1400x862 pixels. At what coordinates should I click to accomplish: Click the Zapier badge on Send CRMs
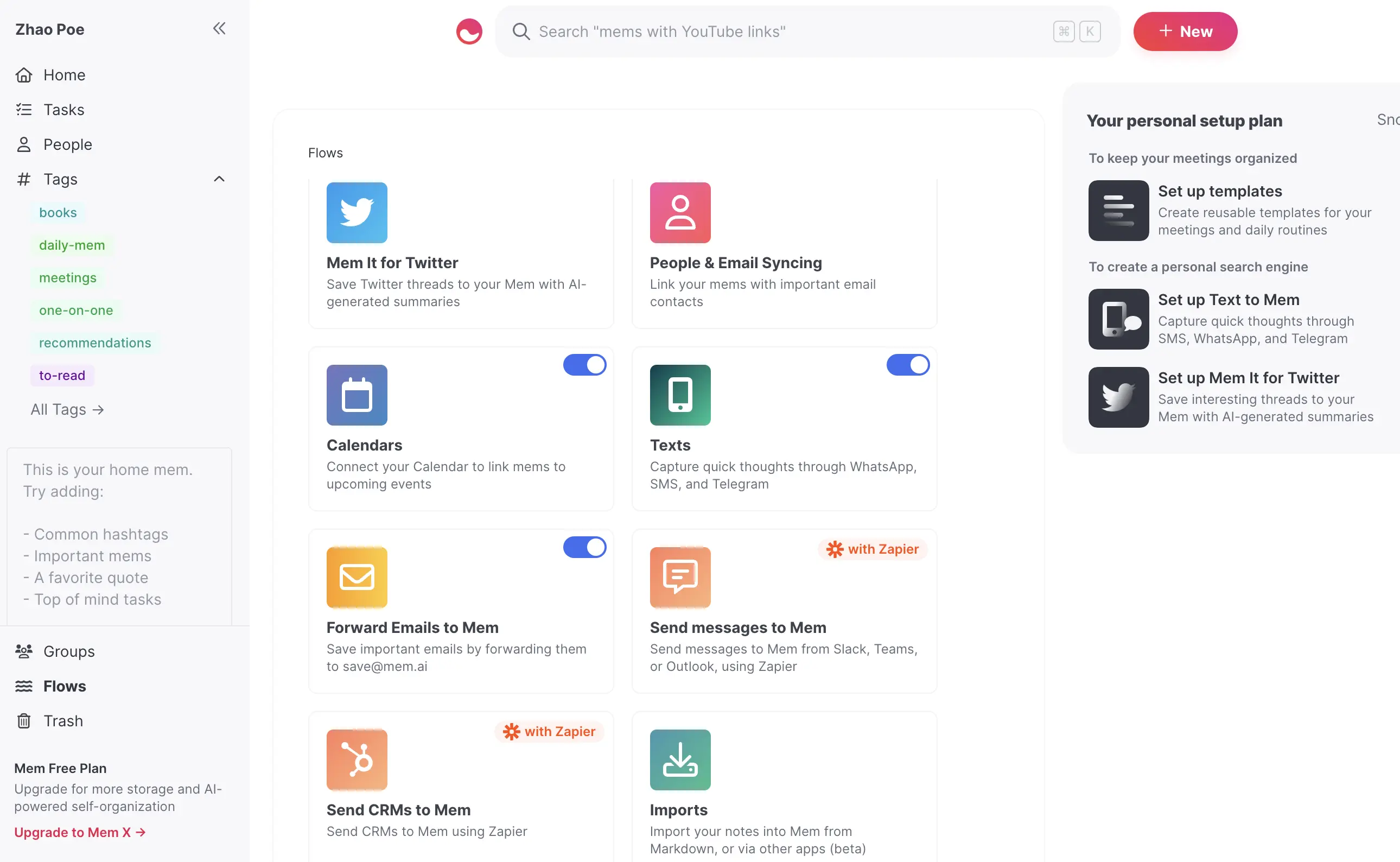(x=549, y=731)
